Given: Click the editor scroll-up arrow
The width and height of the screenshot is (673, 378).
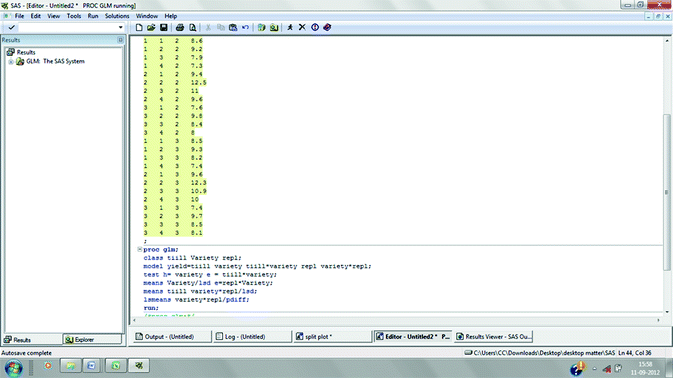Looking at the screenshot, I should click(x=667, y=41).
